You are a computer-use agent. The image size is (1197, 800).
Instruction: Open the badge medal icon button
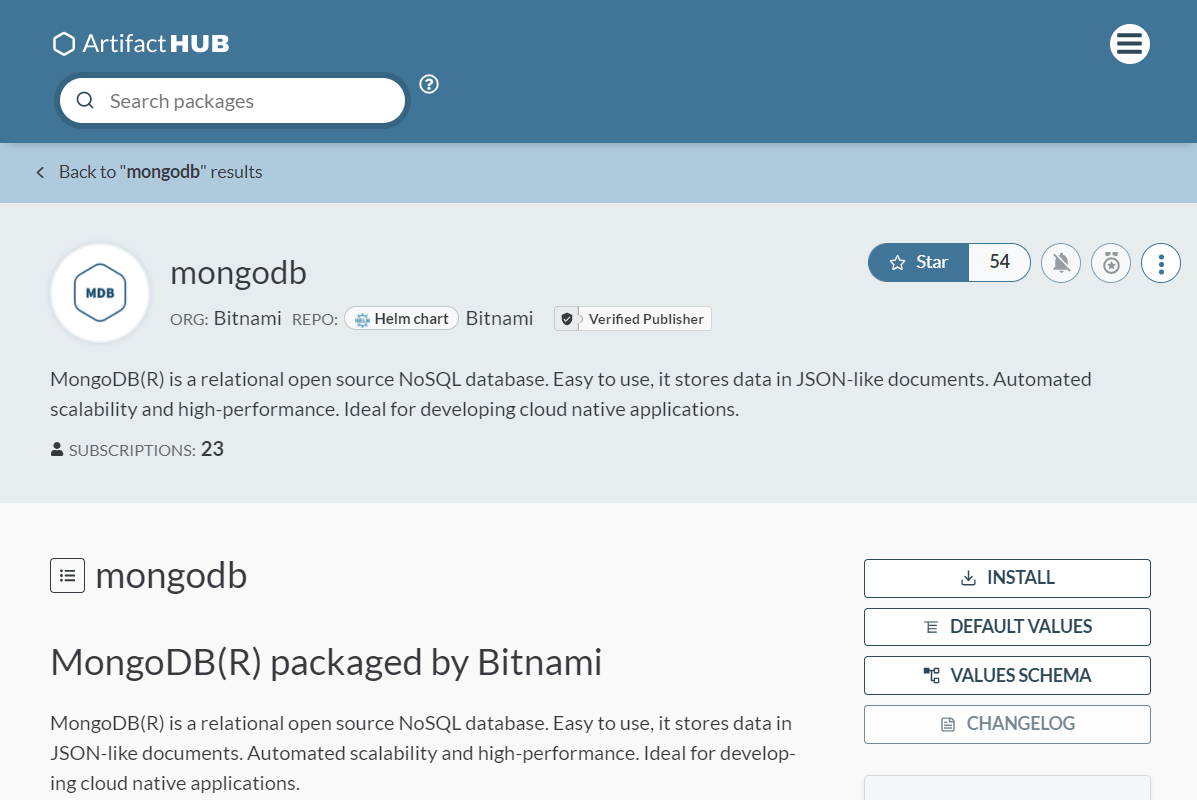[1111, 263]
